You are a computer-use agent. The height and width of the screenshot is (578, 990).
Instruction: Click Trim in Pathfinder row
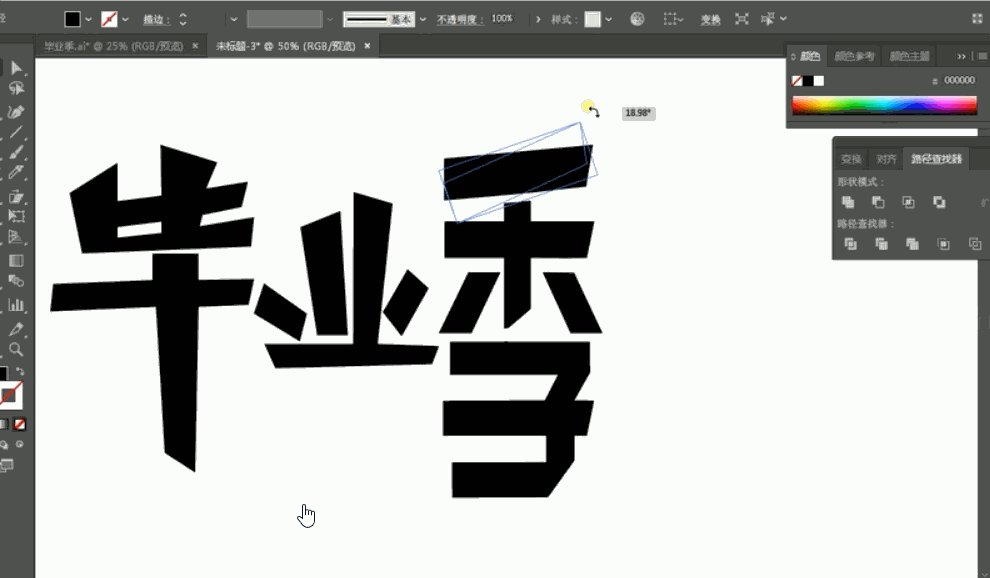(x=881, y=244)
